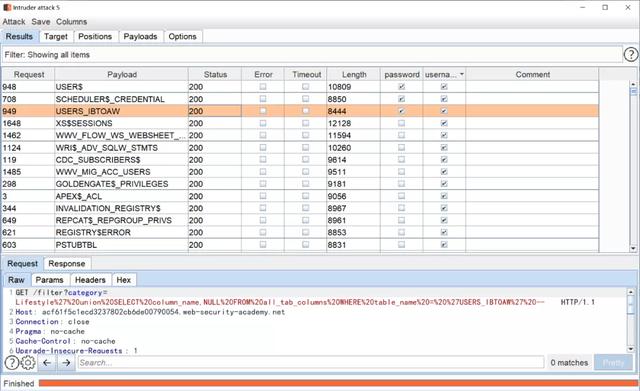Sort by the Error column header

263,74
